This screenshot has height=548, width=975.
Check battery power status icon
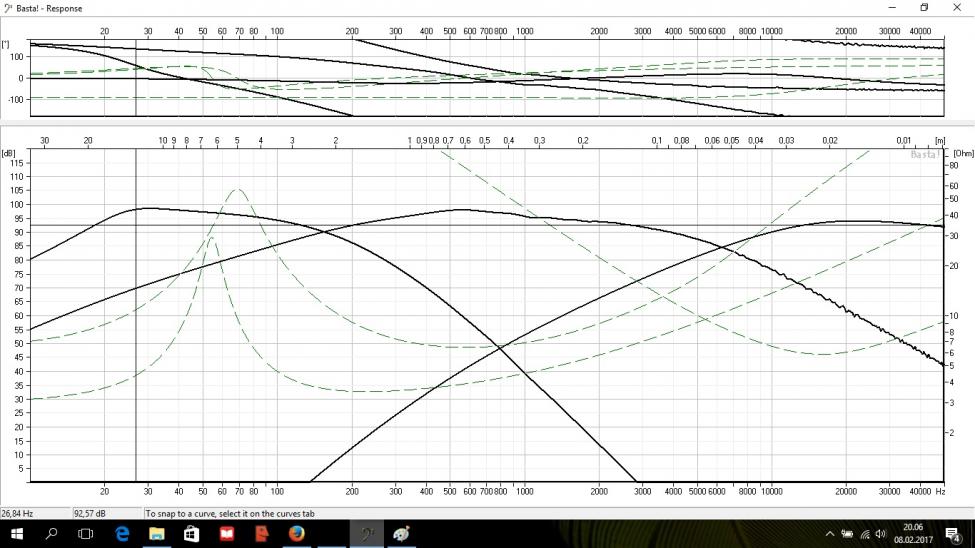pyautogui.click(x=847, y=534)
